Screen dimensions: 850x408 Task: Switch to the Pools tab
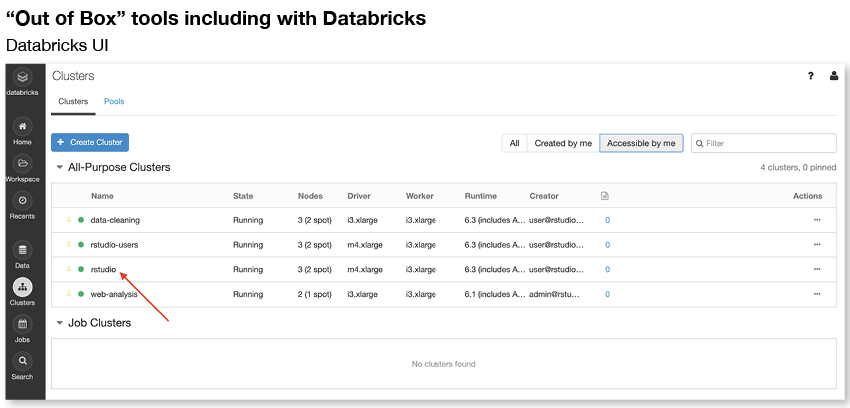coord(114,101)
